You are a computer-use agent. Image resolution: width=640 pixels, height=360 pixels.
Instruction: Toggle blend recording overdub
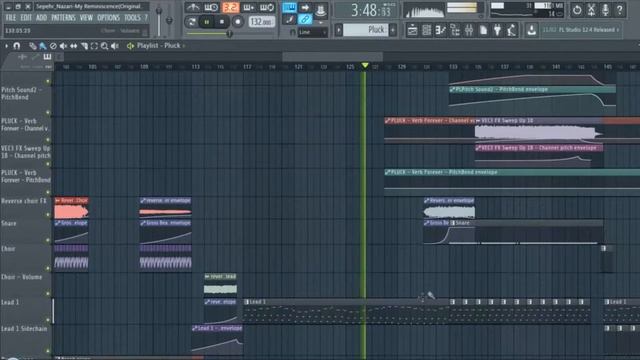249,7
